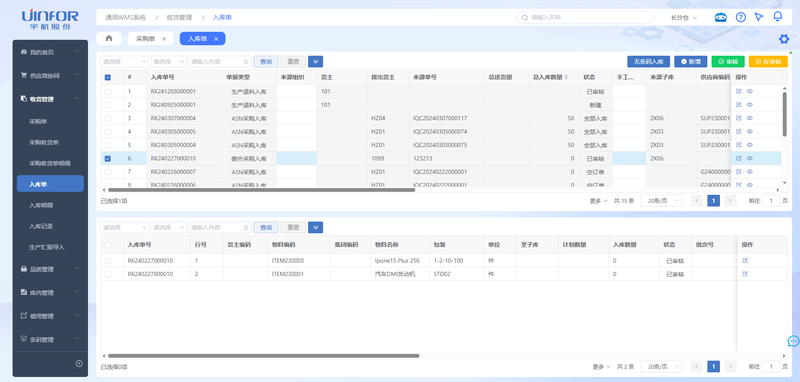The width and height of the screenshot is (800, 382).
Task: Collapse the 收货管理 sidebar menu
Action: 50,99
